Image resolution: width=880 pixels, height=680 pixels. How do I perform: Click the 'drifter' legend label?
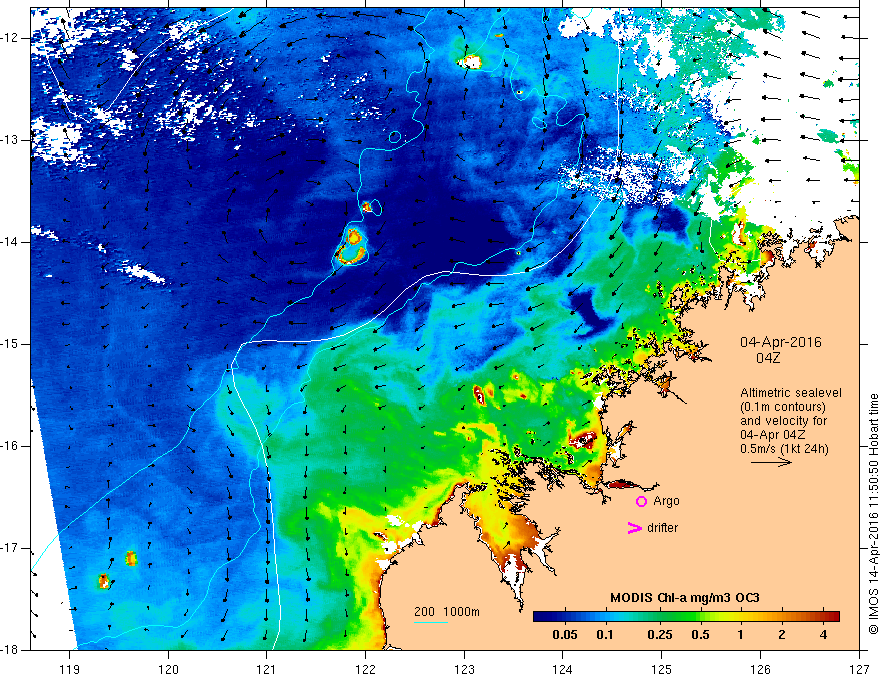click(662, 528)
